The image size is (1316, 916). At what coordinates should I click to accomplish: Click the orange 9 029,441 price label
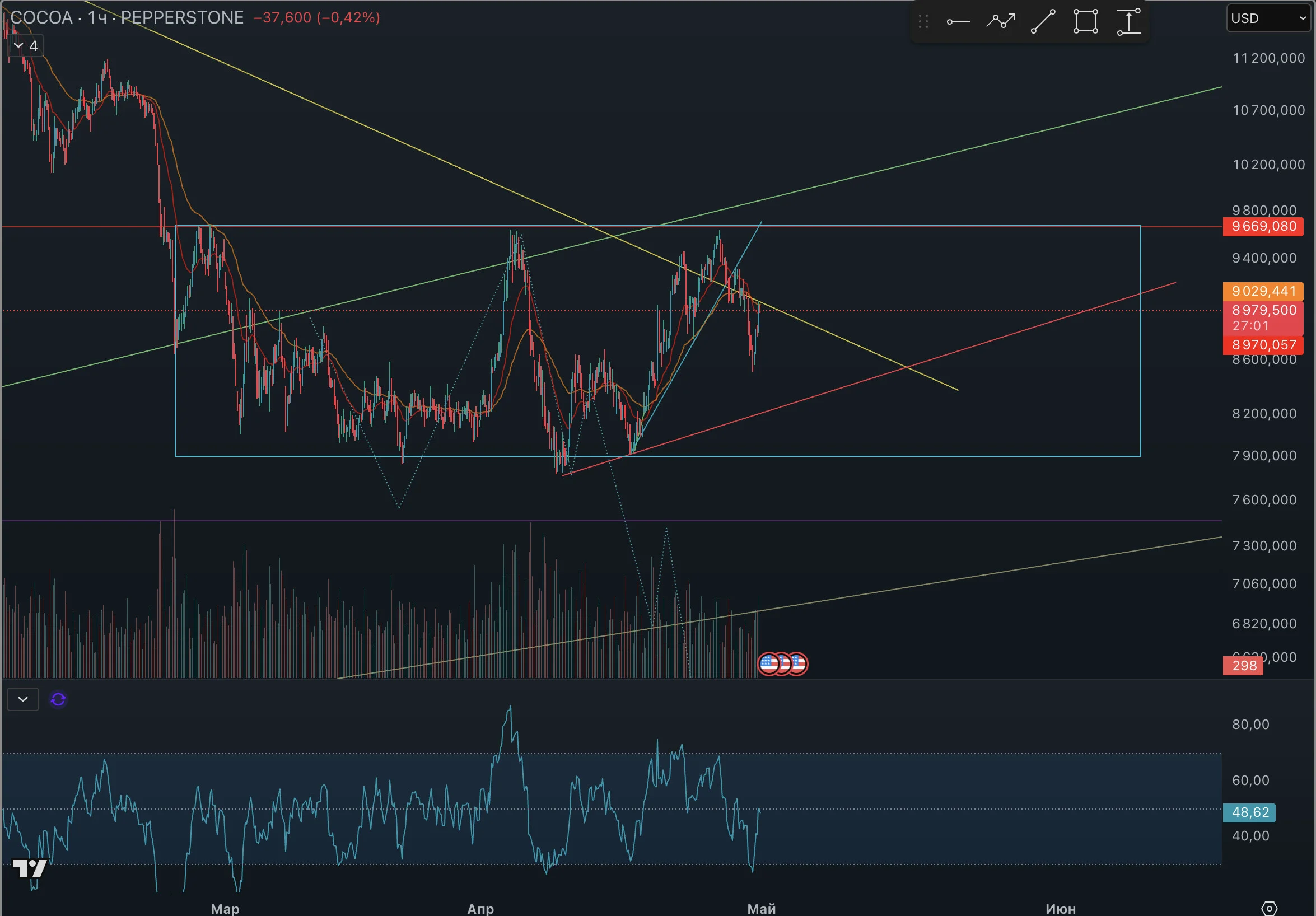[1263, 291]
